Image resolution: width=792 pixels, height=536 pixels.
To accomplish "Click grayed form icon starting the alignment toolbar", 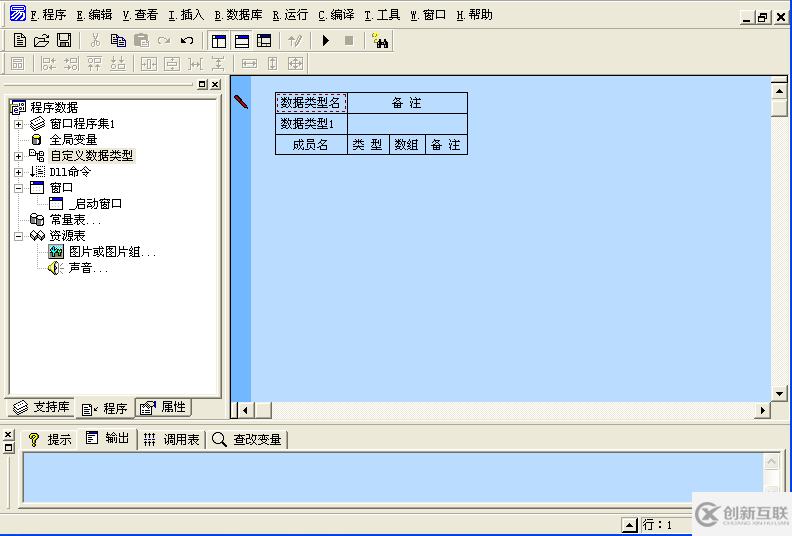I will pyautogui.click(x=18, y=64).
